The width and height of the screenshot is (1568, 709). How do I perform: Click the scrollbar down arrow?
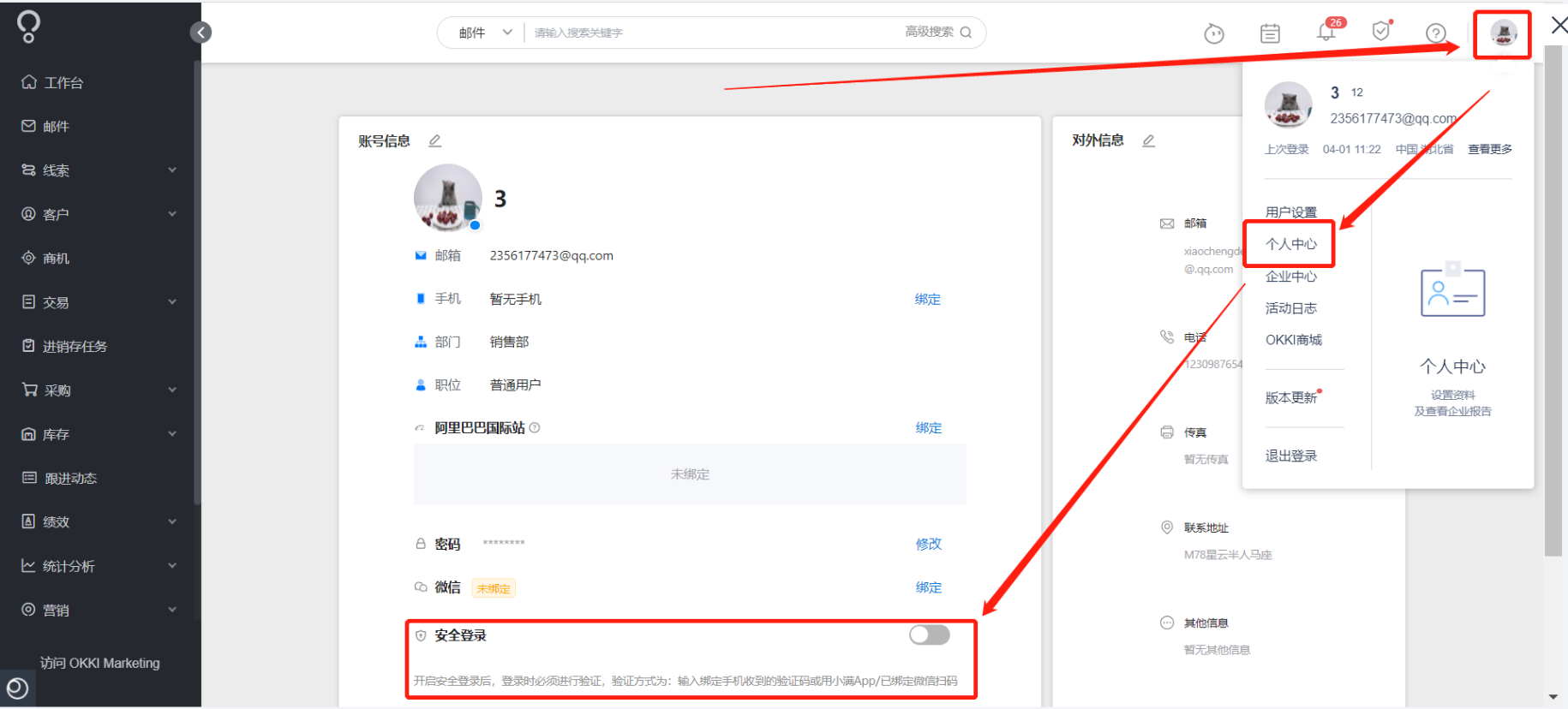coord(1553,697)
